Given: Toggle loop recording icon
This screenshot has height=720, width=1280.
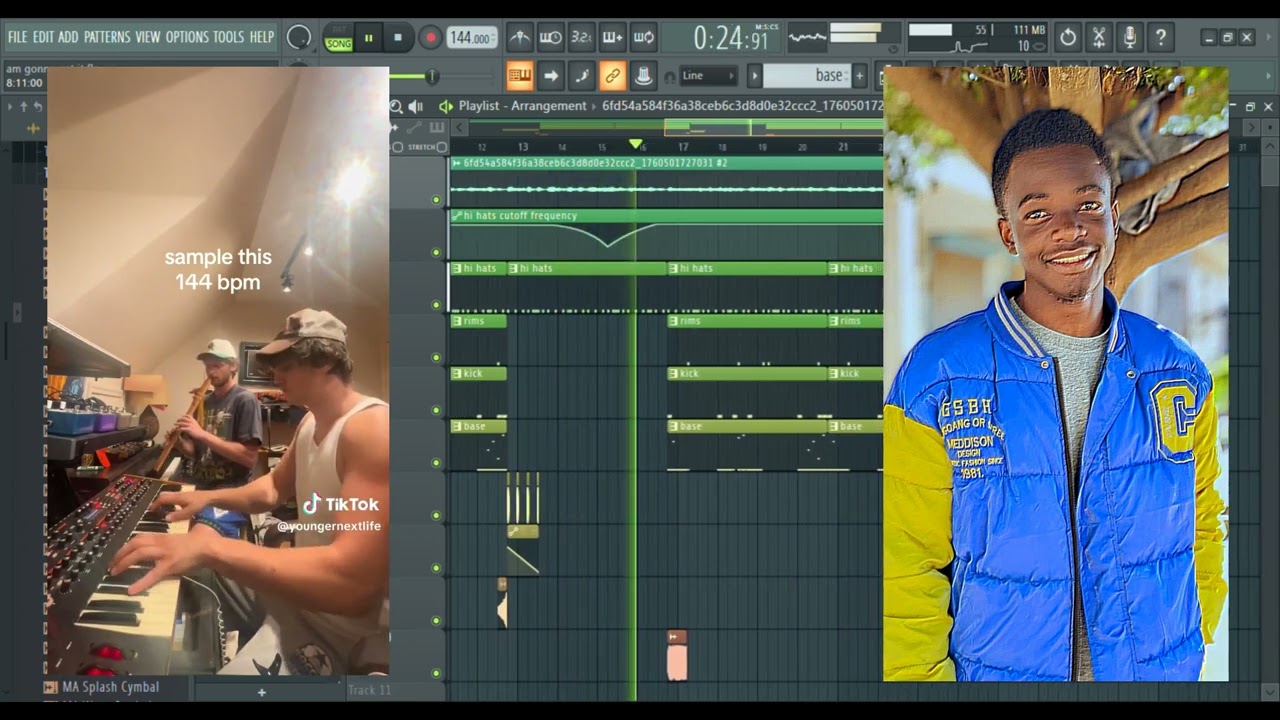Looking at the screenshot, I should point(643,38).
